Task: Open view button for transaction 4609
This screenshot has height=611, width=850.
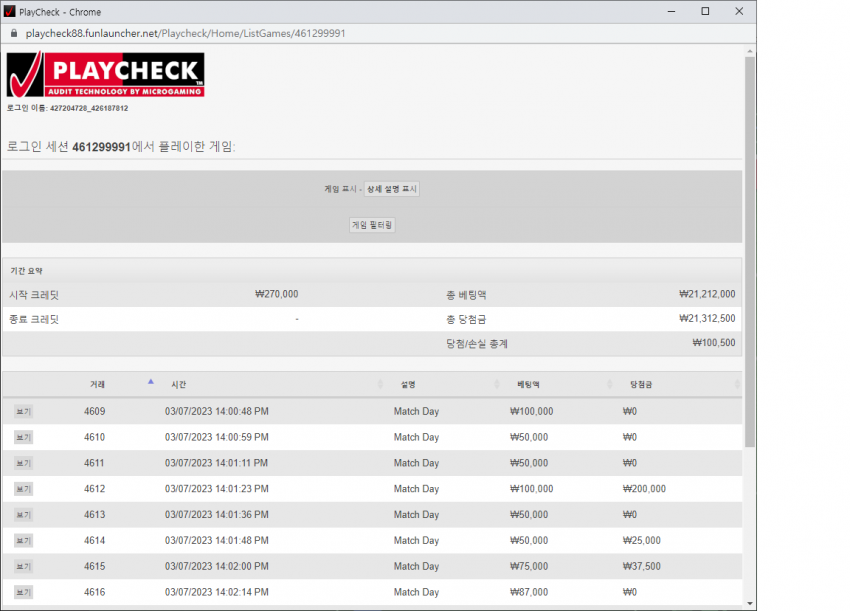Action: click(x=23, y=411)
